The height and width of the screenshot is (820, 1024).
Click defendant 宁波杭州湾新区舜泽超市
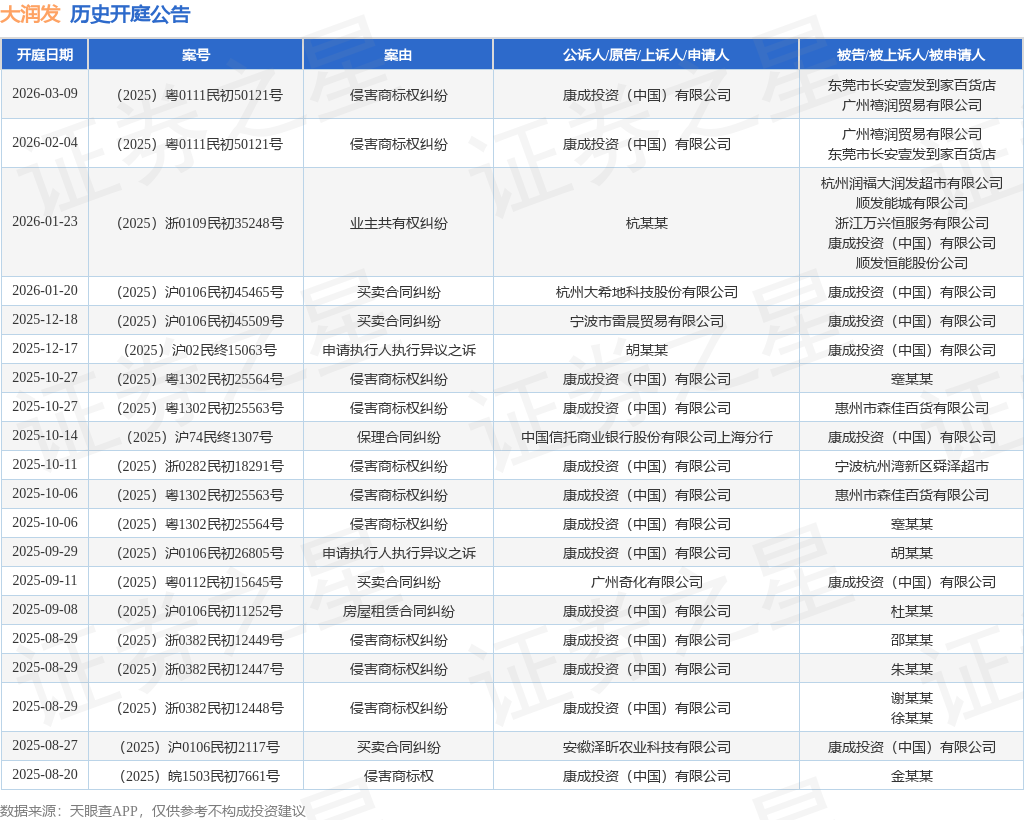[912, 466]
